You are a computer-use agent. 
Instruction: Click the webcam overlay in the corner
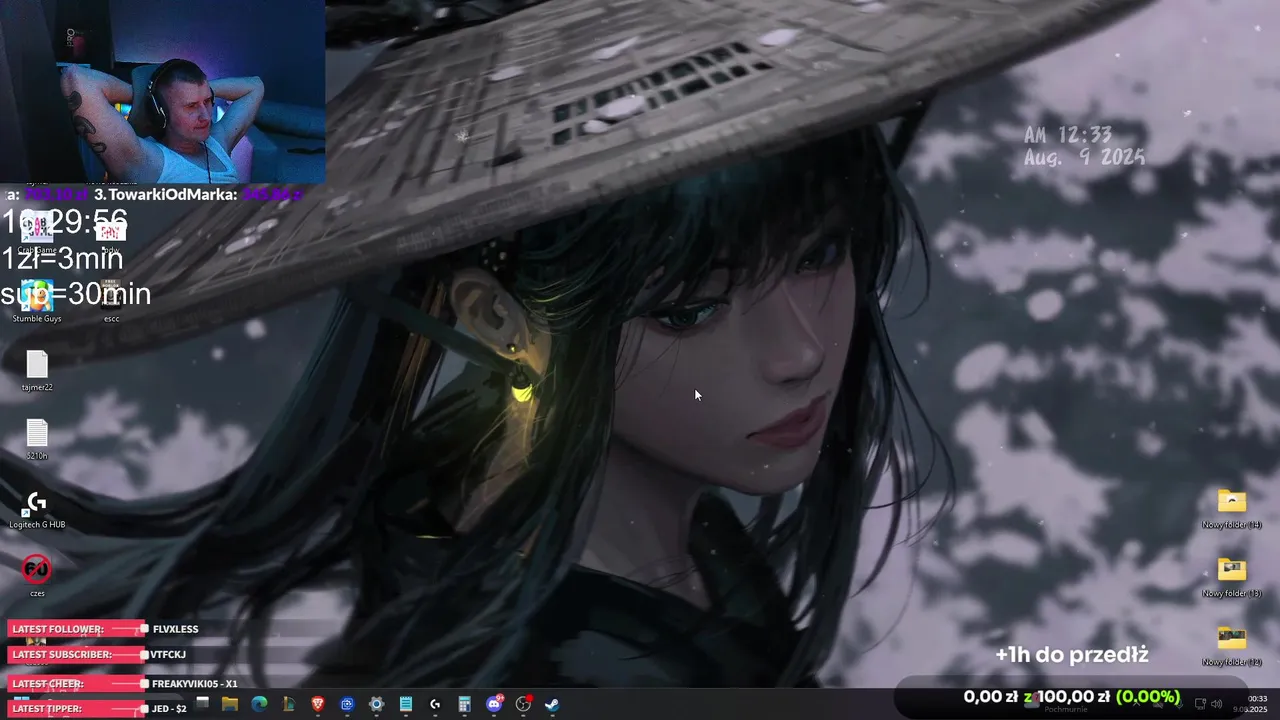pos(162,92)
